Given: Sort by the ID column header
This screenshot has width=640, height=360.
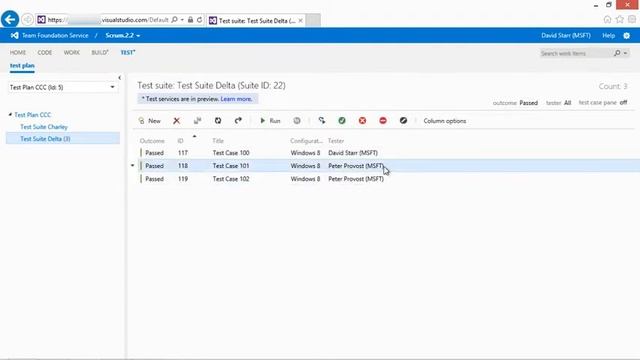Looking at the screenshot, I should tap(180, 141).
